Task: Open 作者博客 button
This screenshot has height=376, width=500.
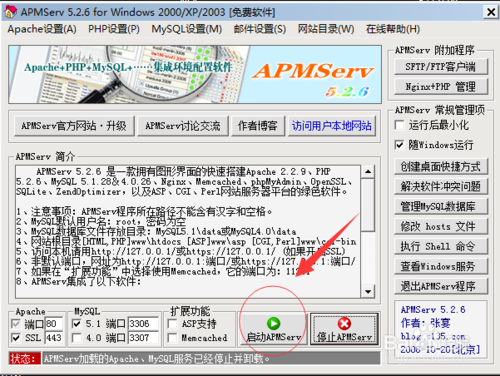Action: point(258,126)
